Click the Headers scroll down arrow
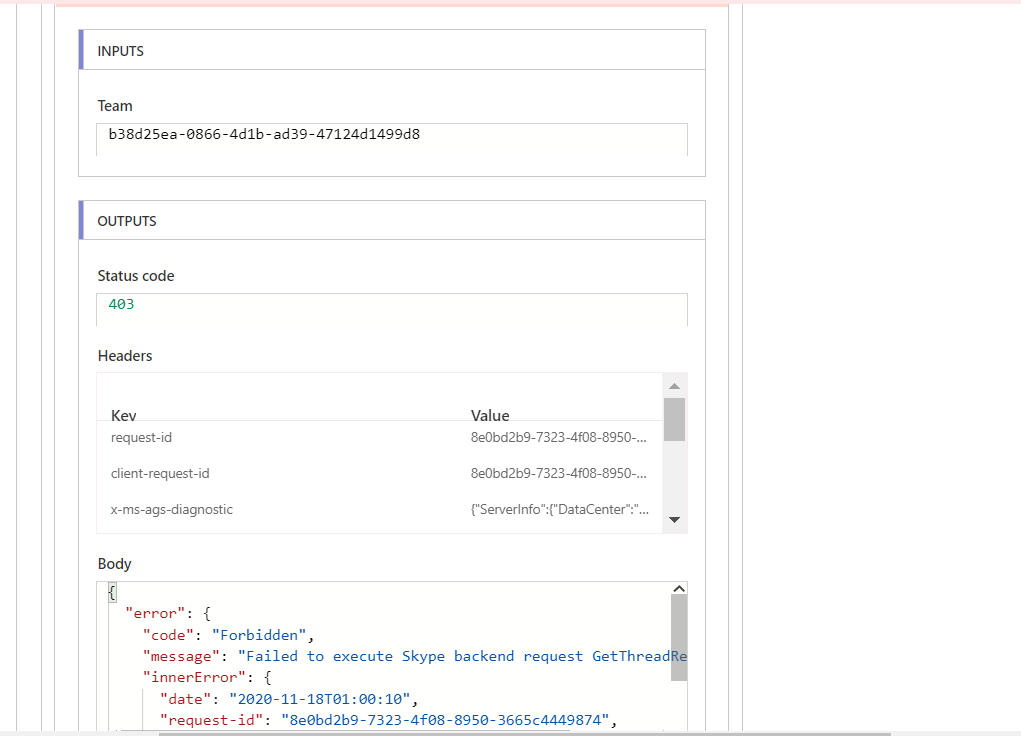This screenshot has height=736, width=1021. click(x=675, y=520)
